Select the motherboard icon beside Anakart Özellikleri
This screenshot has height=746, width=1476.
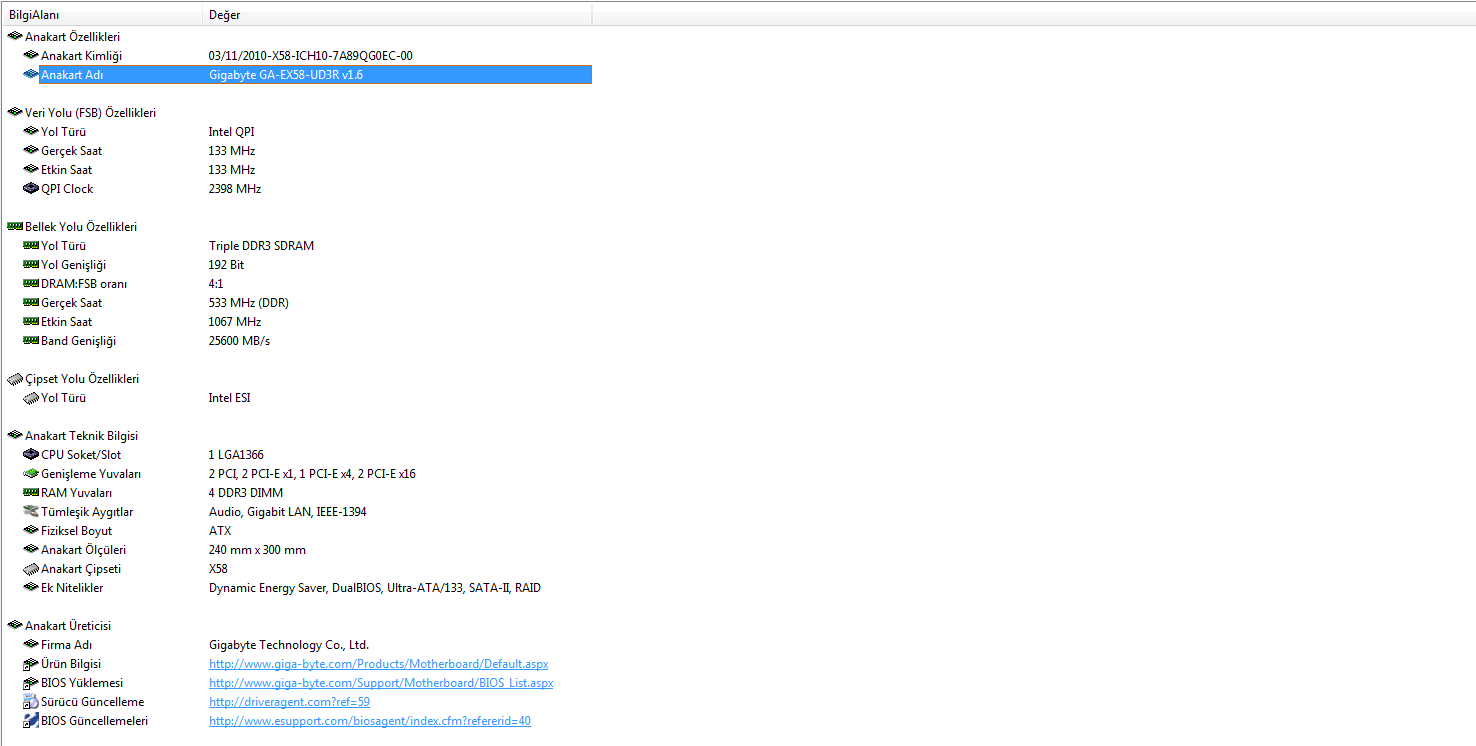tap(14, 37)
